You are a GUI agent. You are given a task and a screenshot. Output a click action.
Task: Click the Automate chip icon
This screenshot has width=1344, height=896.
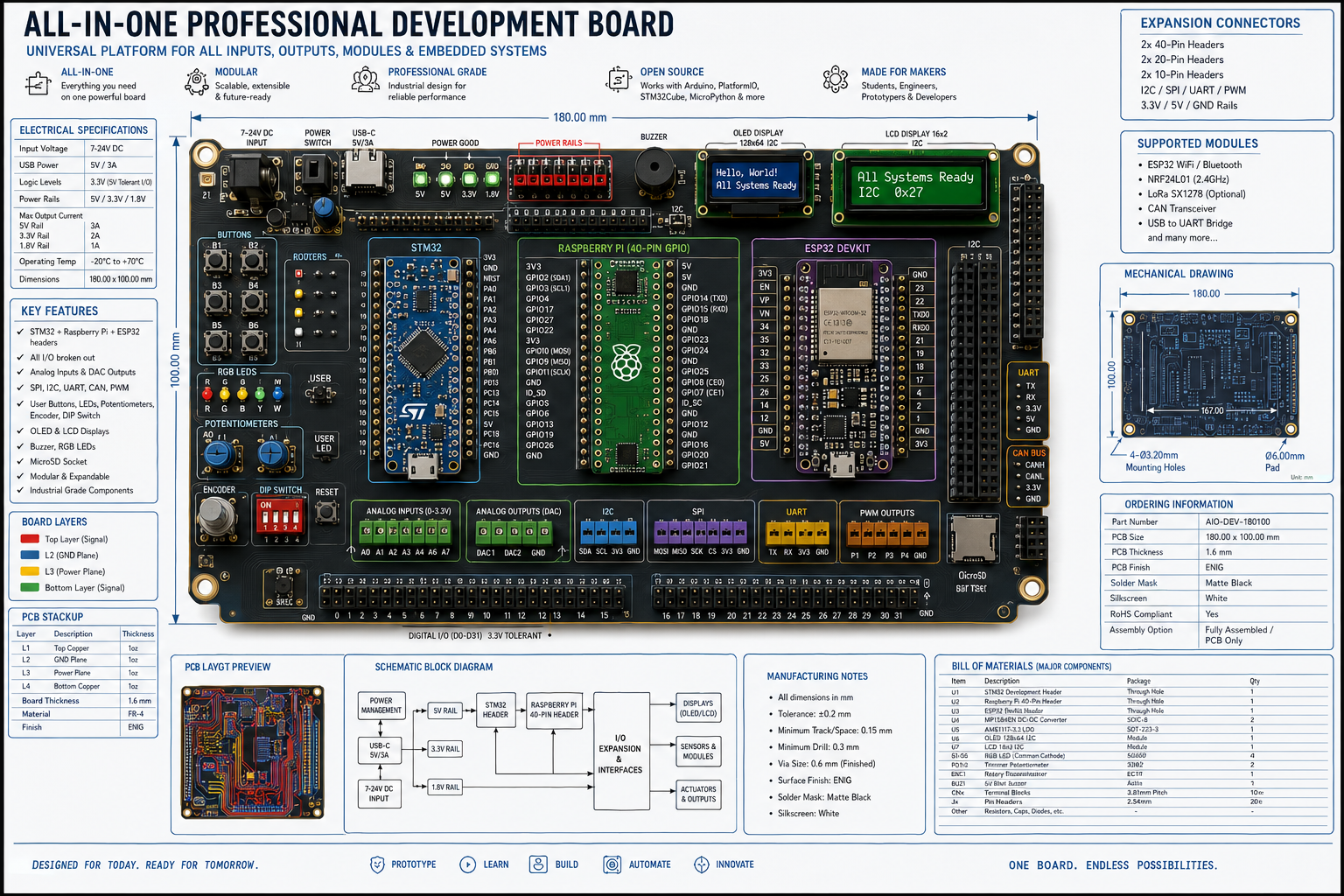click(x=612, y=864)
